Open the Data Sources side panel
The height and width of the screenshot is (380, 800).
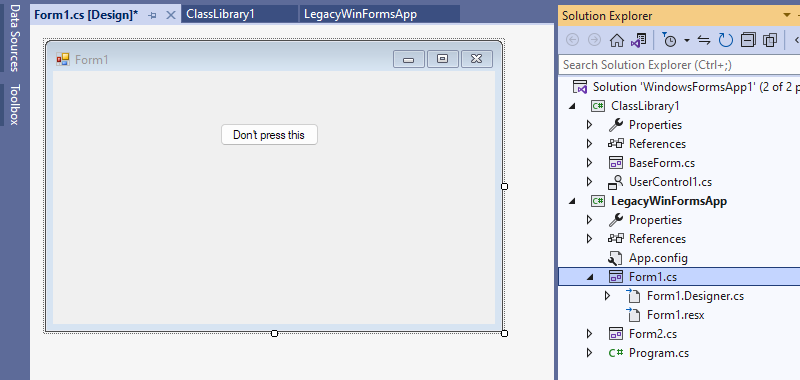[15, 38]
